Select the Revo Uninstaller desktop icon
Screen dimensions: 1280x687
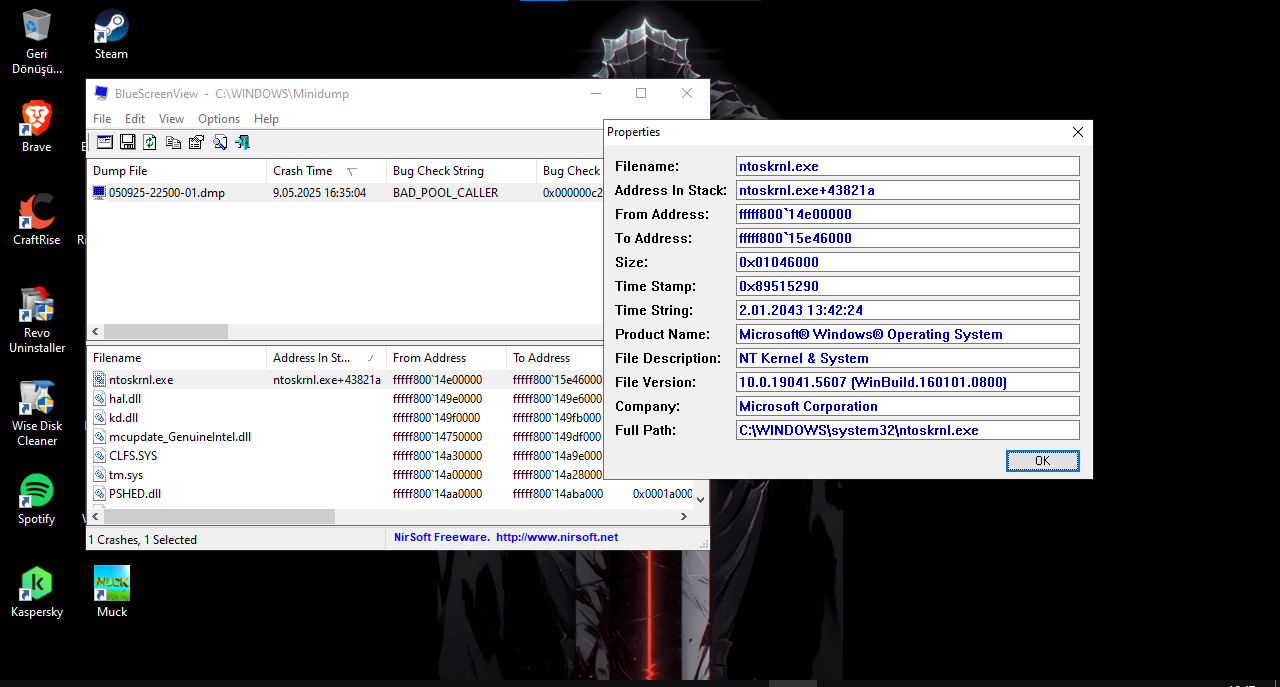coord(37,320)
